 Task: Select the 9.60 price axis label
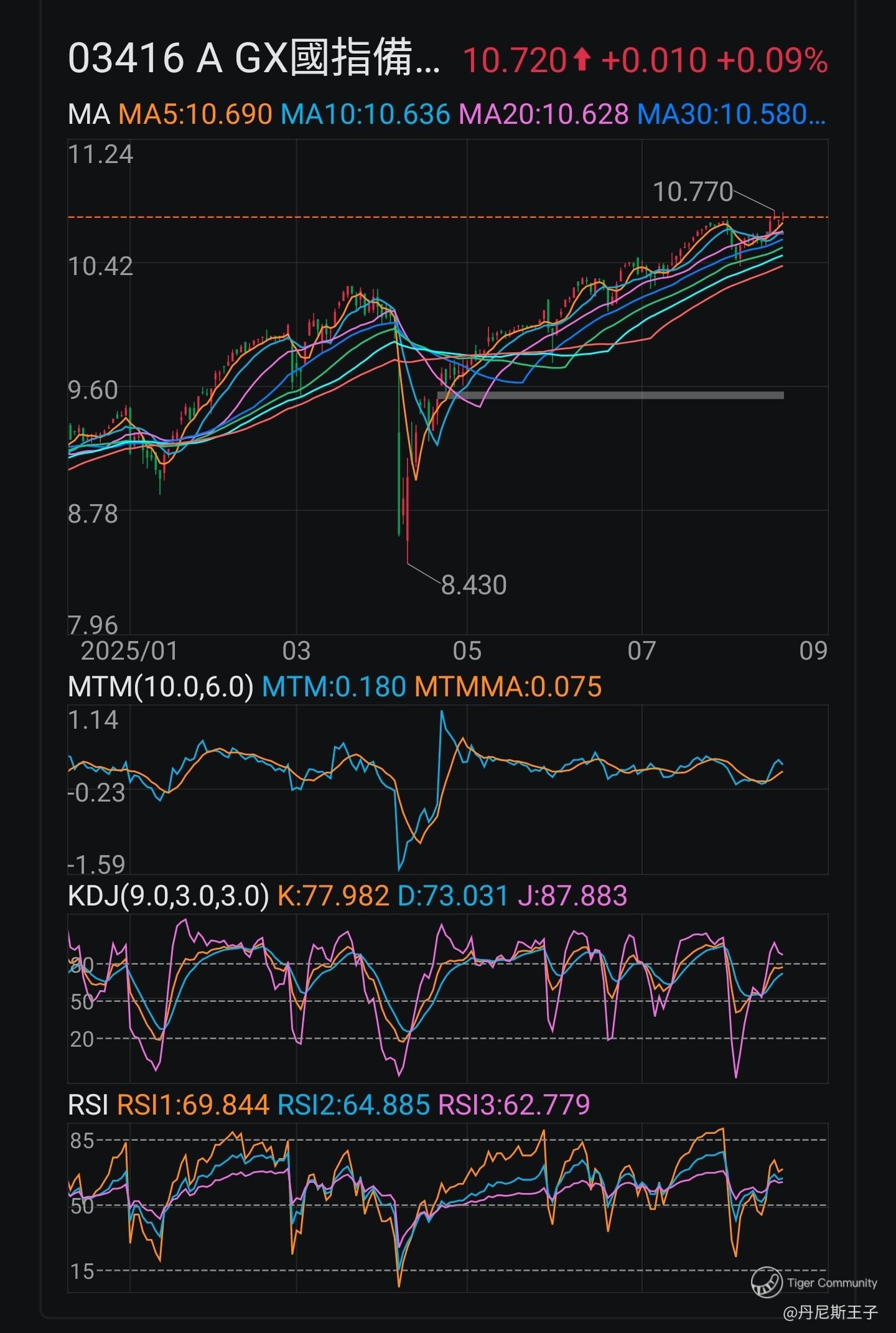coord(93,390)
